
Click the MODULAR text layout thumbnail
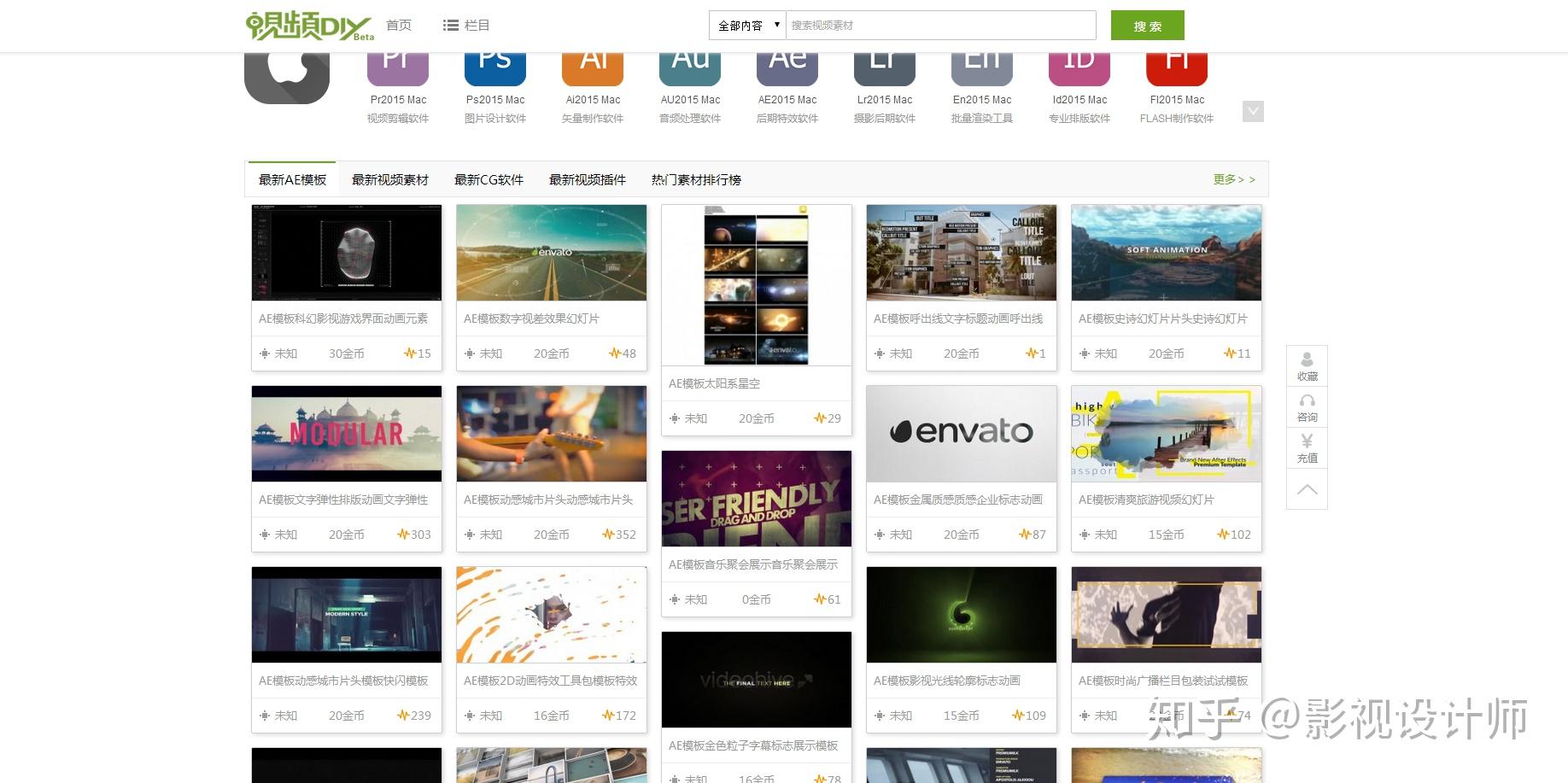[x=347, y=434]
